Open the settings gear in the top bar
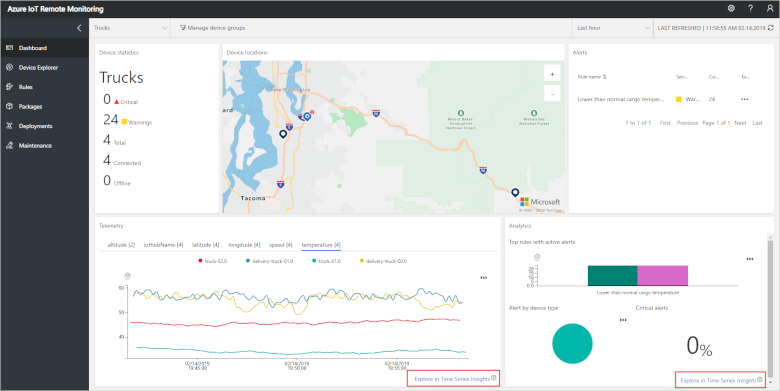 [731, 8]
